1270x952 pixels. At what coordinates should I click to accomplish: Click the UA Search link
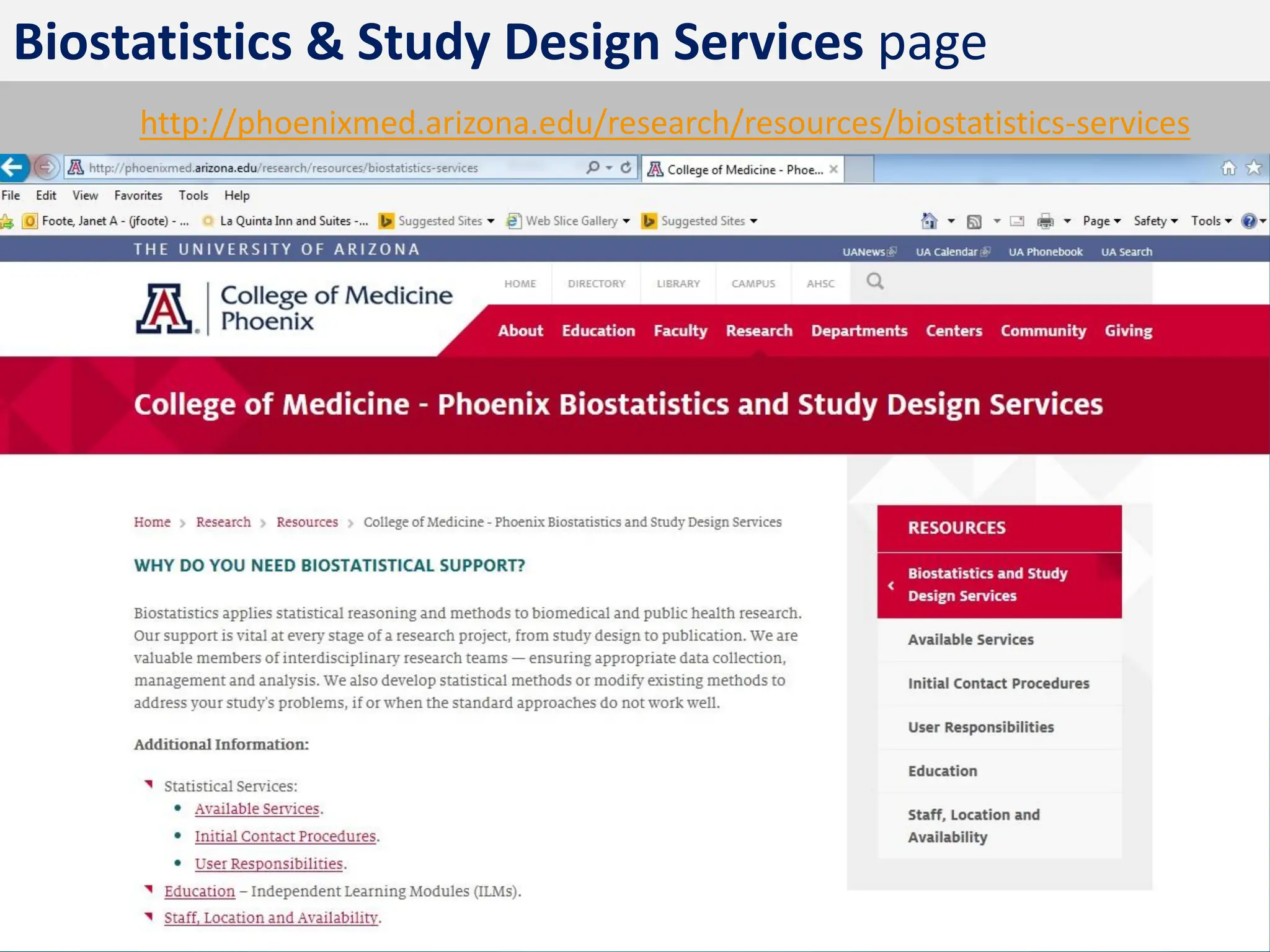pos(1127,252)
